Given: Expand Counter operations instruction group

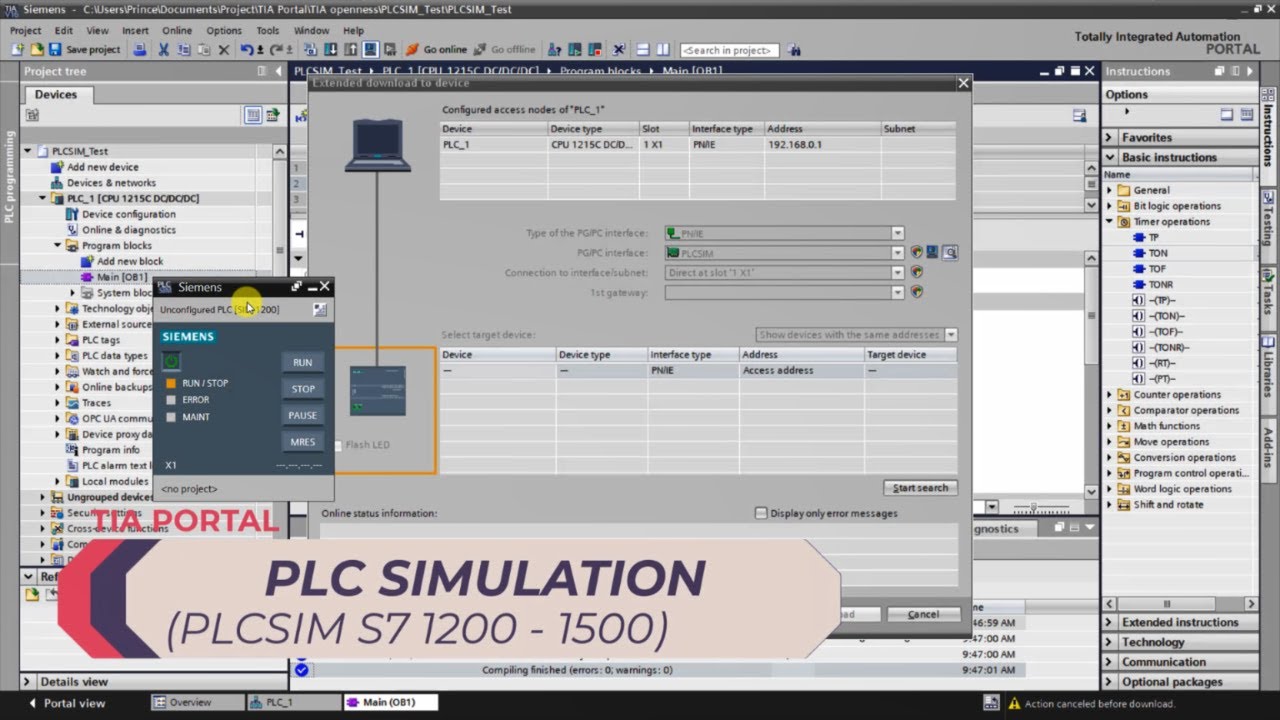Looking at the screenshot, I should click(1109, 395).
